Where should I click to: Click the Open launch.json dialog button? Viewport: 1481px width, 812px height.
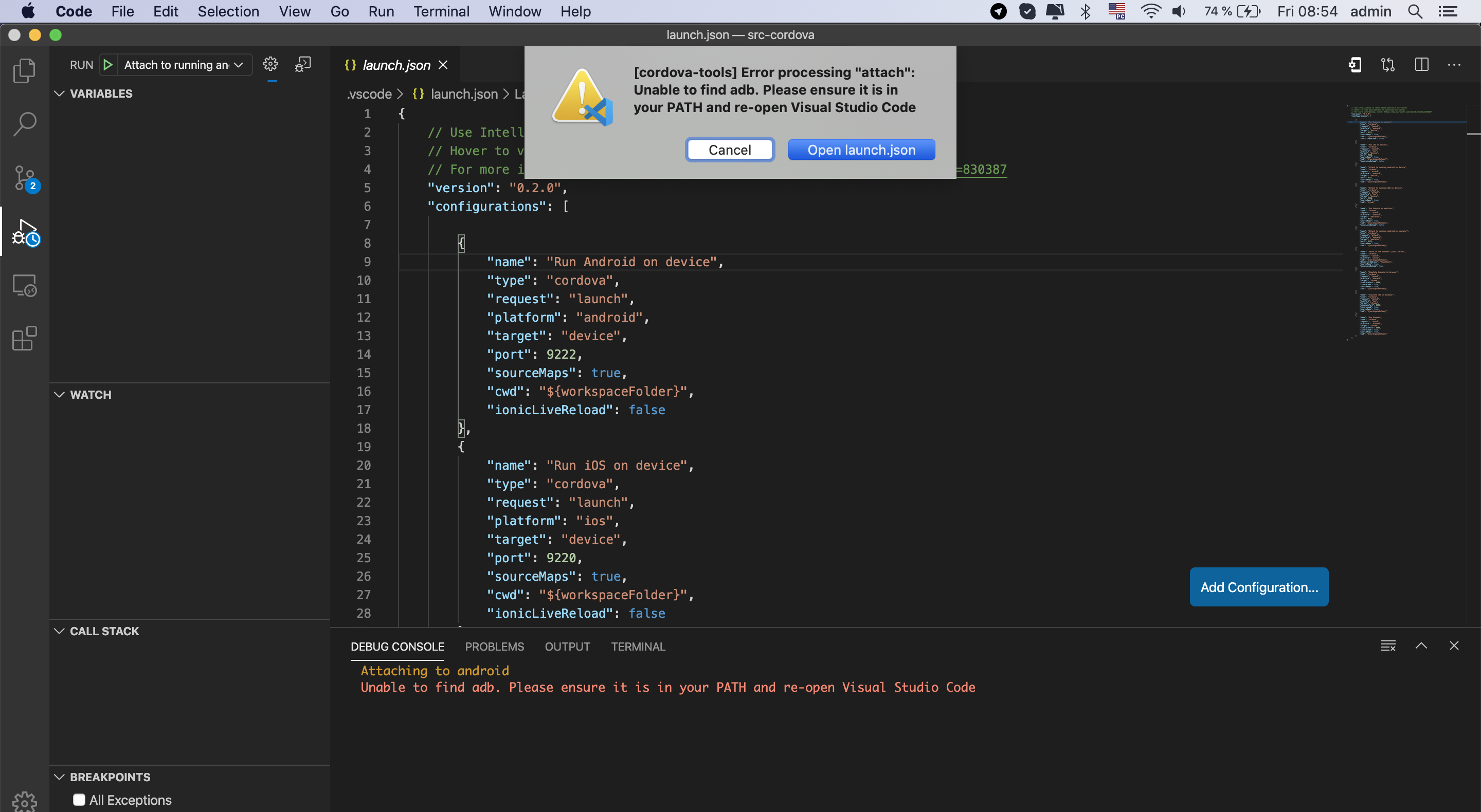tap(861, 150)
